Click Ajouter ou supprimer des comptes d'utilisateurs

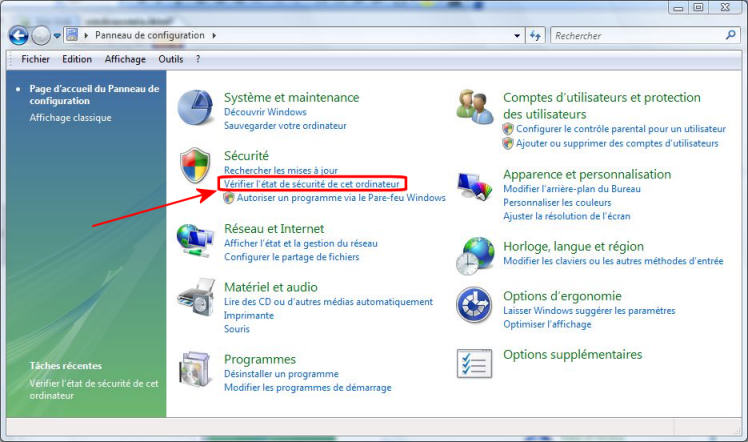click(617, 143)
